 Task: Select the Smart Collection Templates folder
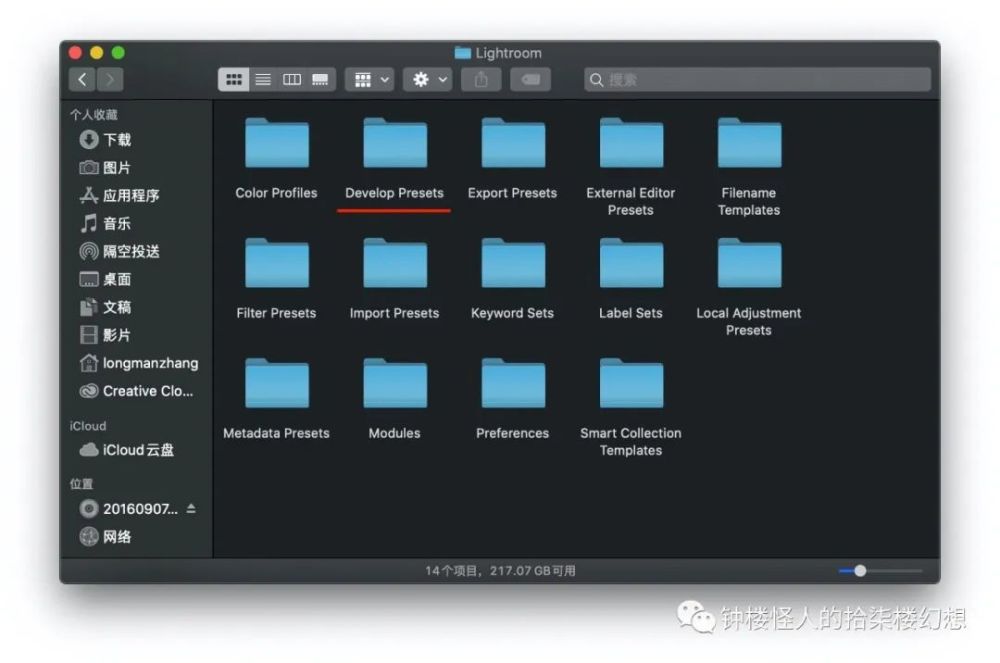631,384
